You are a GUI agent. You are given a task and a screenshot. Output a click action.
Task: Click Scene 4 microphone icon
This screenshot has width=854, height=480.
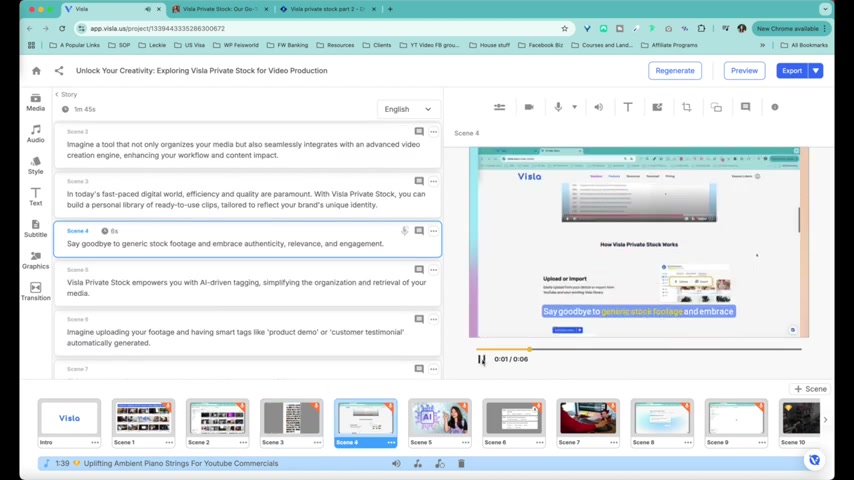[405, 231]
